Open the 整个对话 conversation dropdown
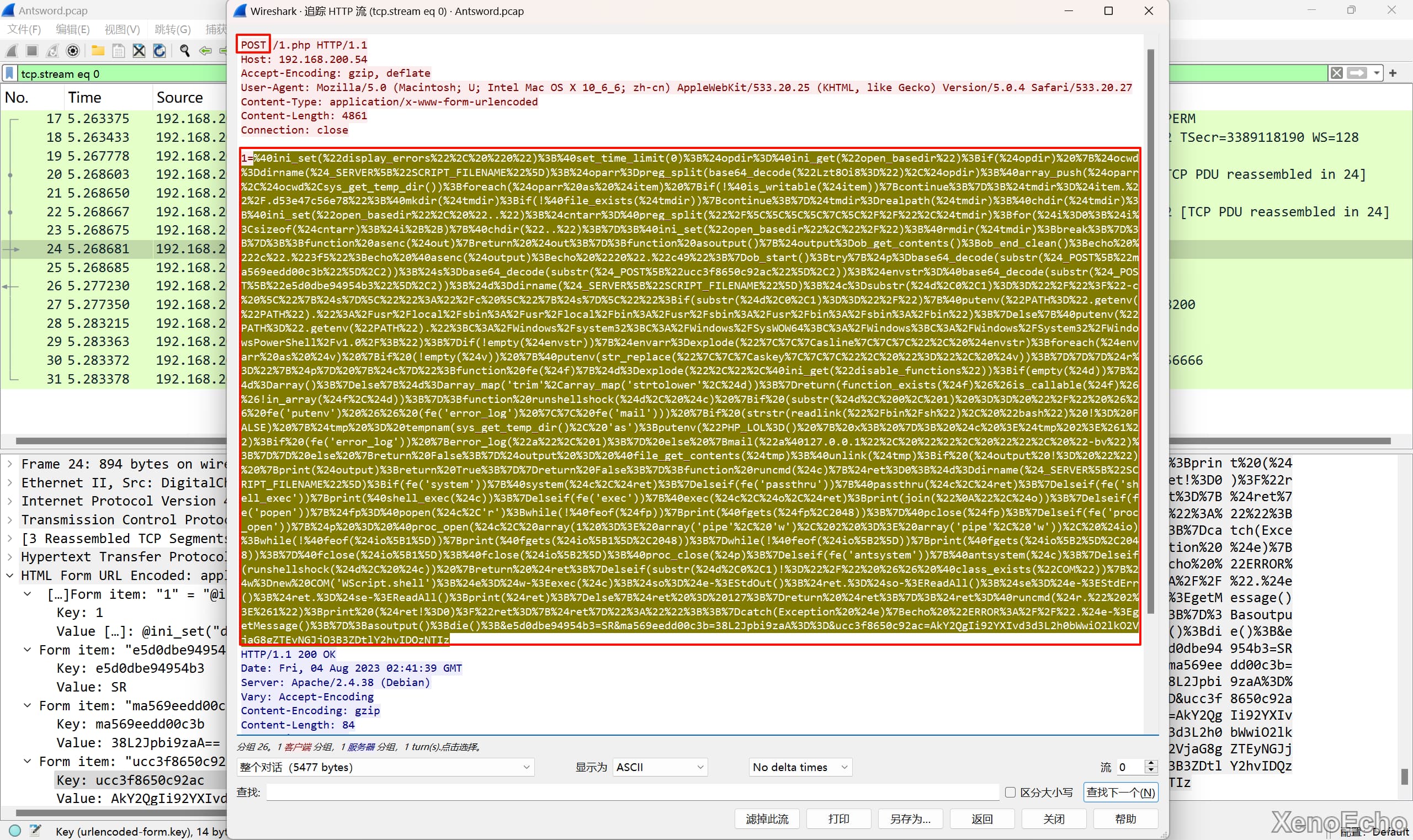Image resolution: width=1413 pixels, height=840 pixels. click(x=385, y=767)
